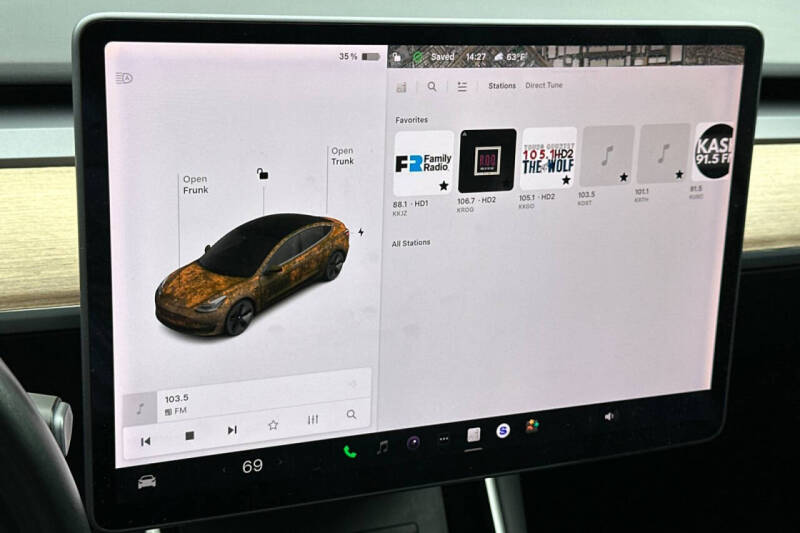This screenshot has width=800, height=533.
Task: Play the 105.1 The Wolf station tile
Action: click(548, 158)
